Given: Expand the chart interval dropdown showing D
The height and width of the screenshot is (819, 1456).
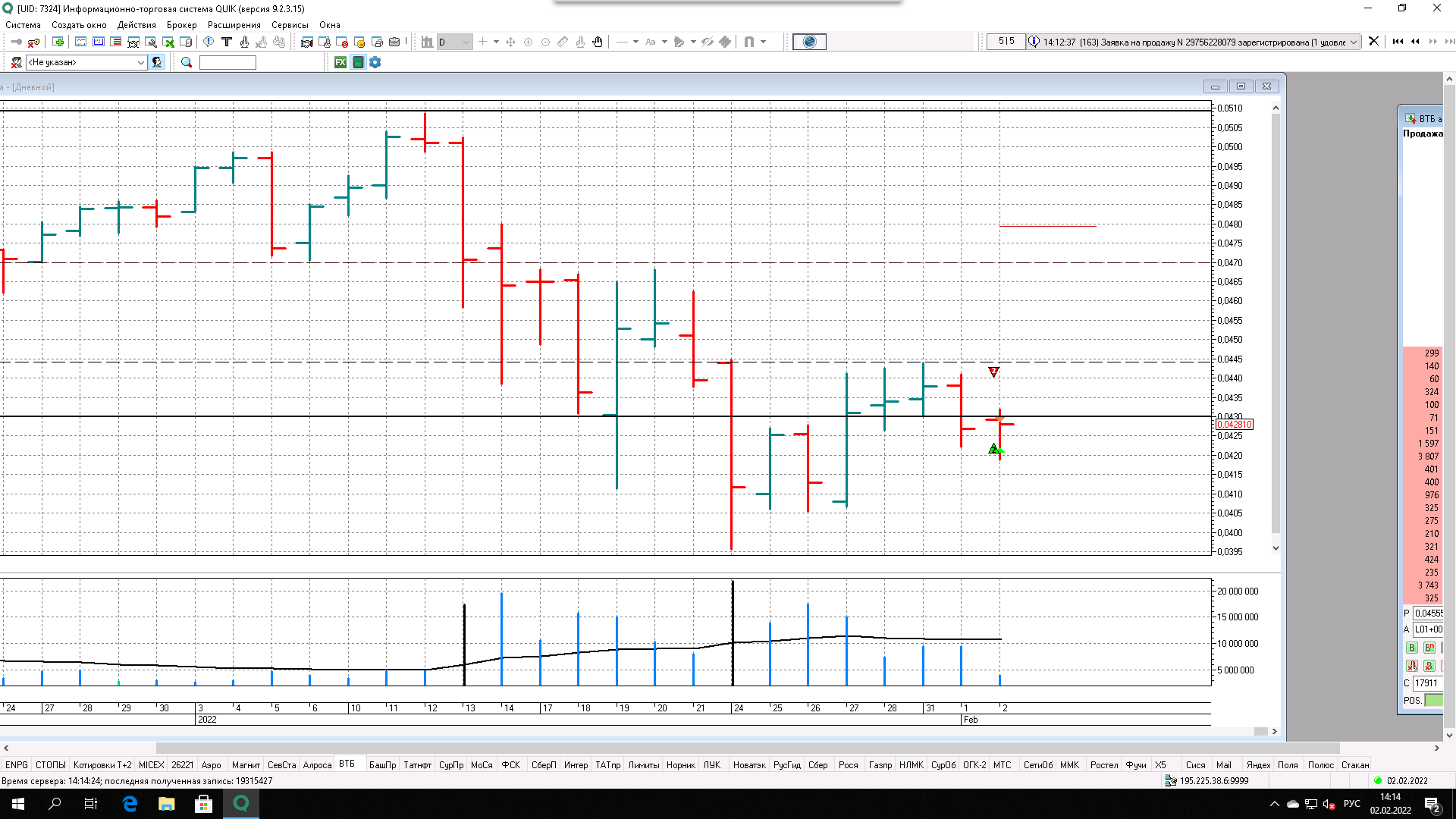Looking at the screenshot, I should click(x=466, y=42).
